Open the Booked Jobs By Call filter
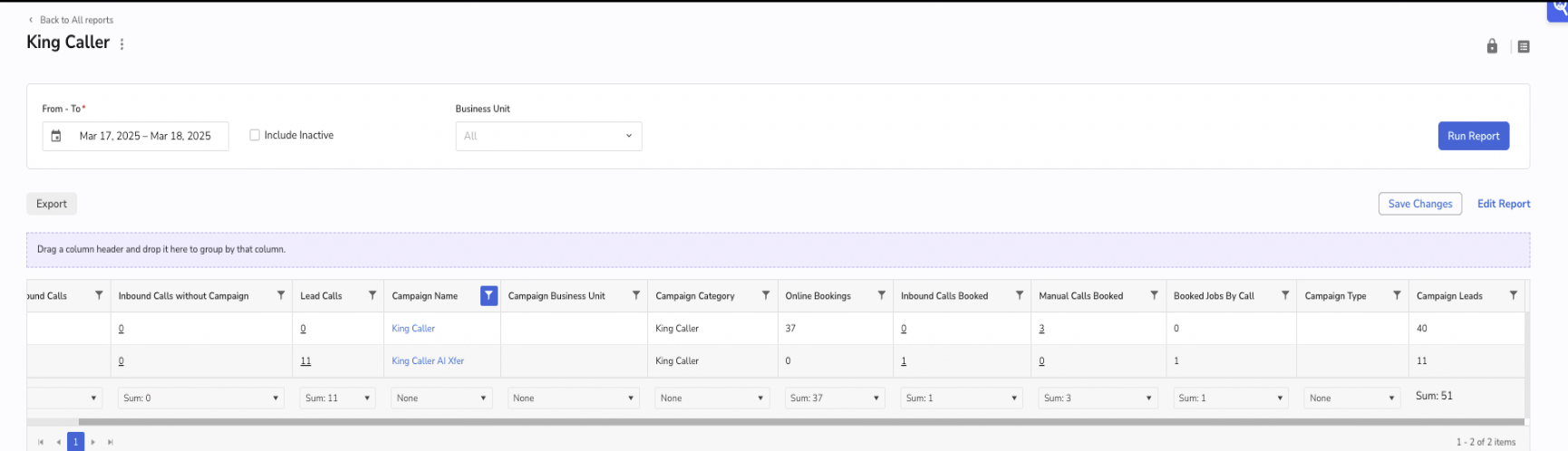 click(x=1285, y=295)
